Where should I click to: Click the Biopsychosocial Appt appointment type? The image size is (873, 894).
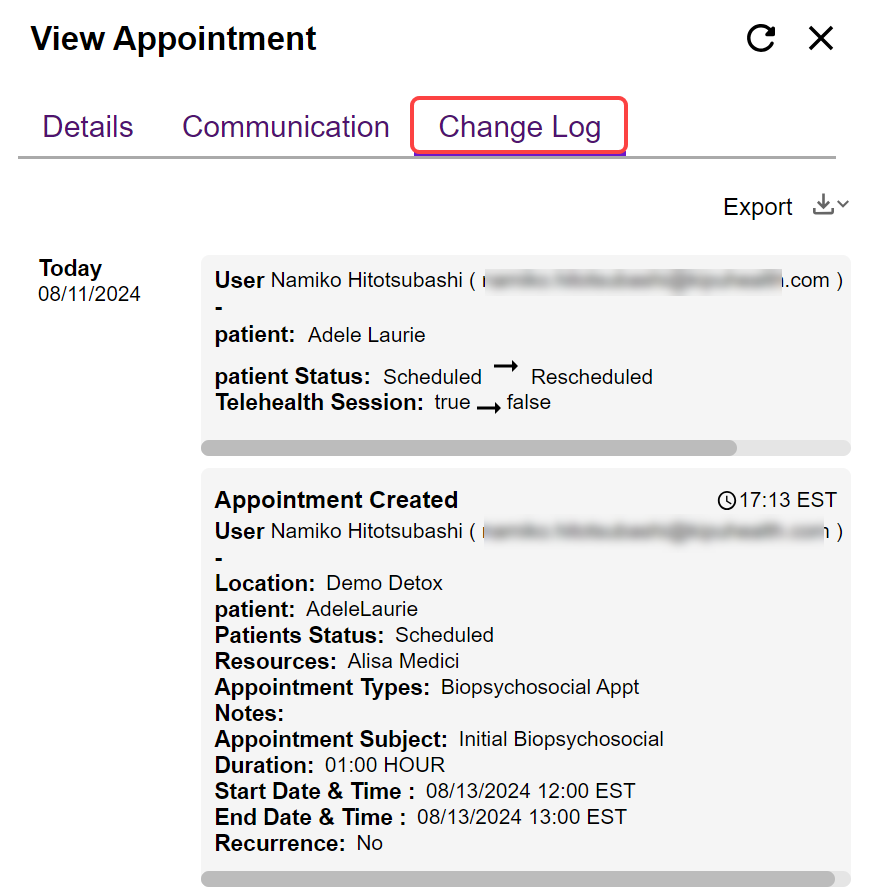[x=540, y=687]
